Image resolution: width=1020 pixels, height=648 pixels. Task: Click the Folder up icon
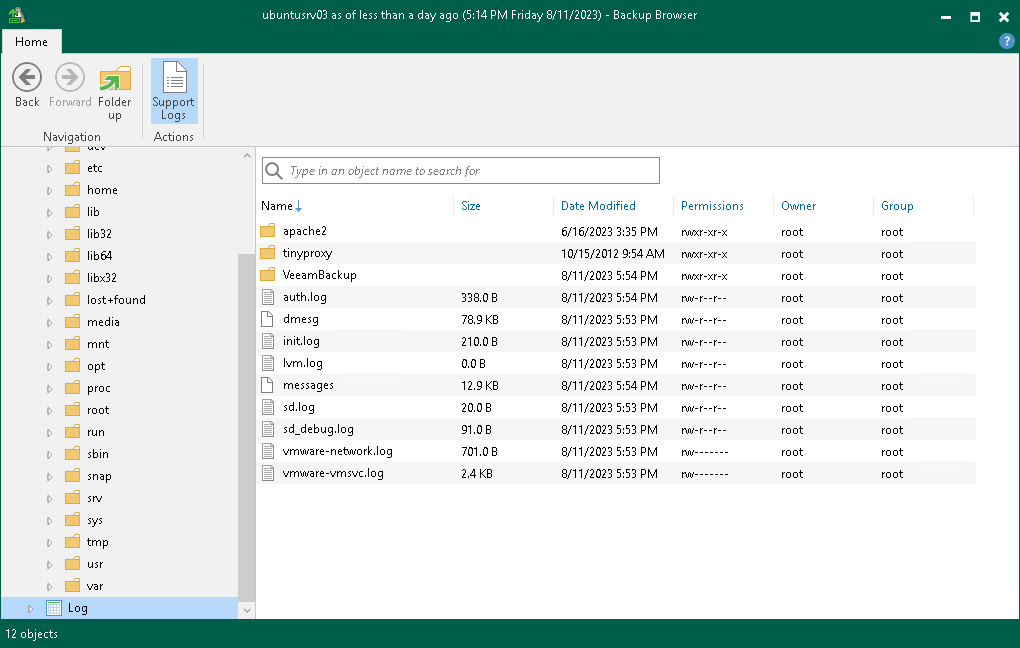point(114,77)
